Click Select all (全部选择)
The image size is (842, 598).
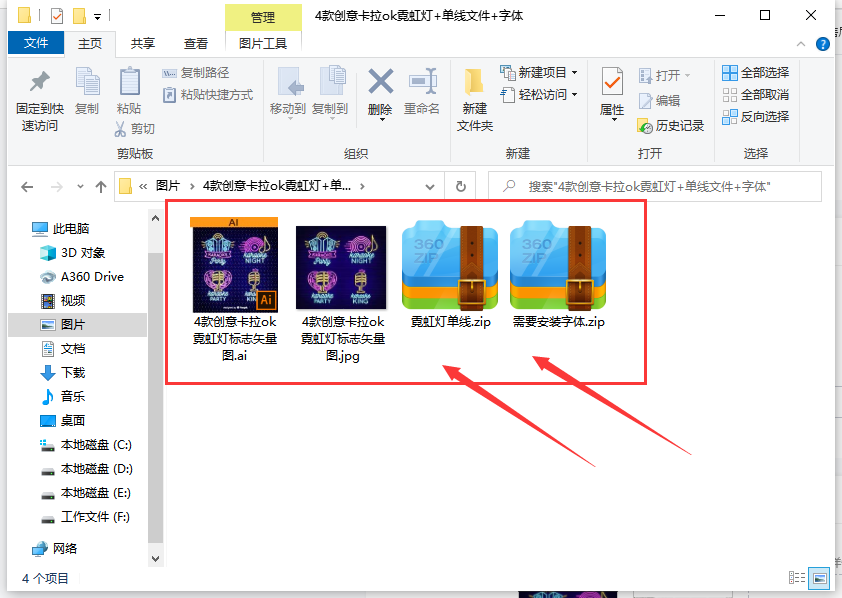click(x=756, y=72)
